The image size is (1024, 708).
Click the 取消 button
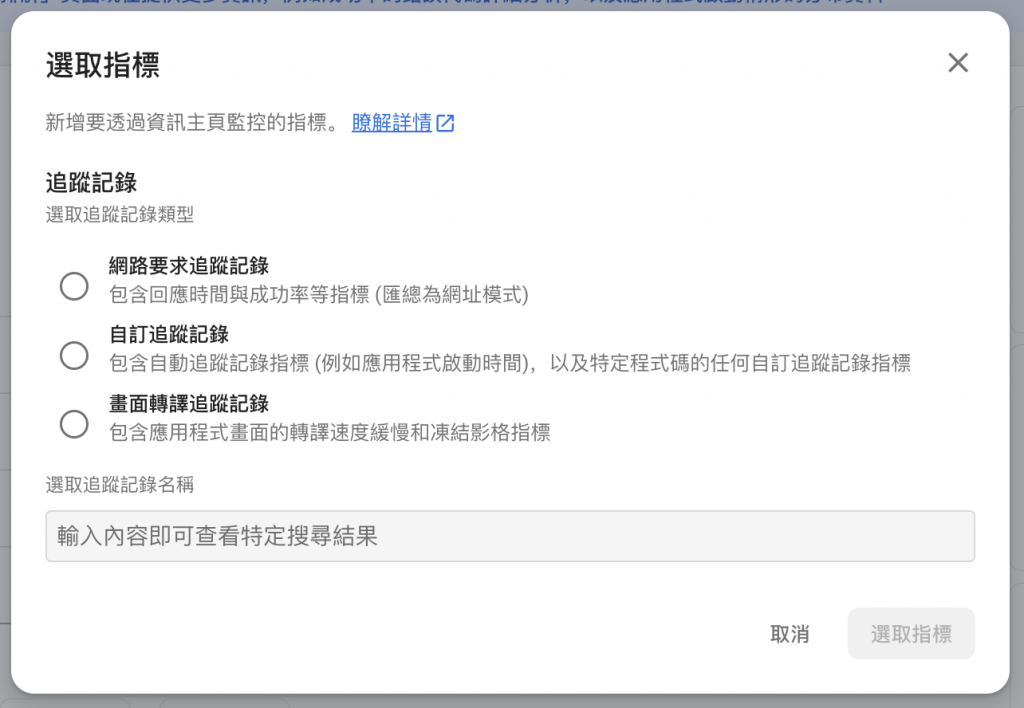(x=790, y=634)
